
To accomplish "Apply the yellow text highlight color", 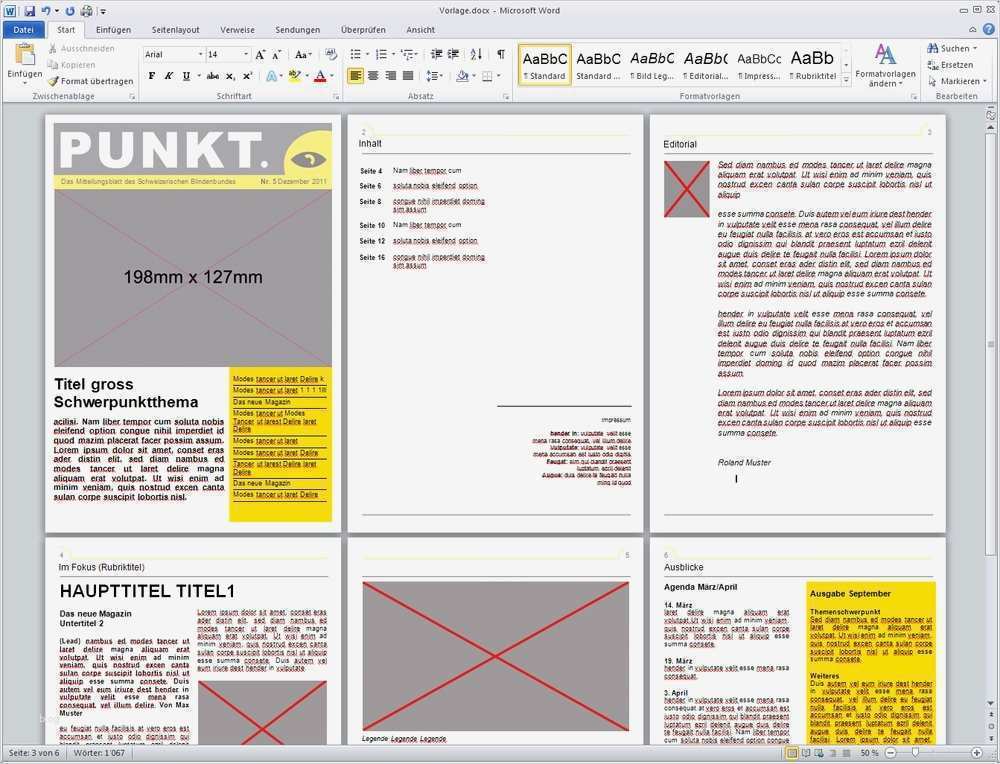I will click(x=294, y=76).
